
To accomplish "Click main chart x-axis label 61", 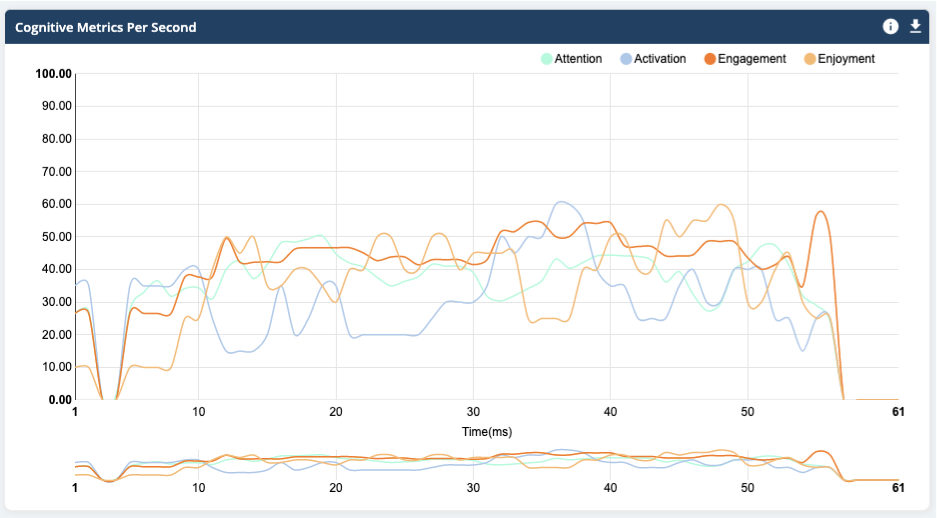I will [898, 412].
